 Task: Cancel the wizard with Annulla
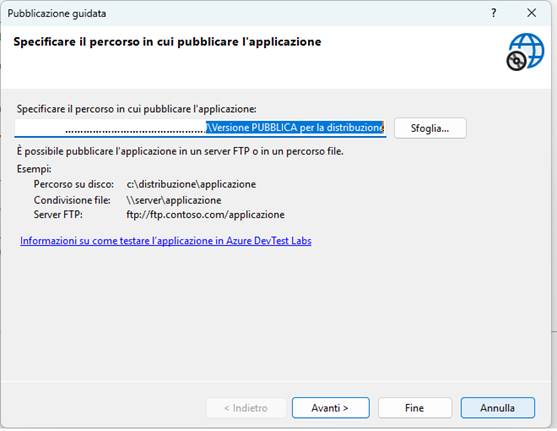coord(497,408)
